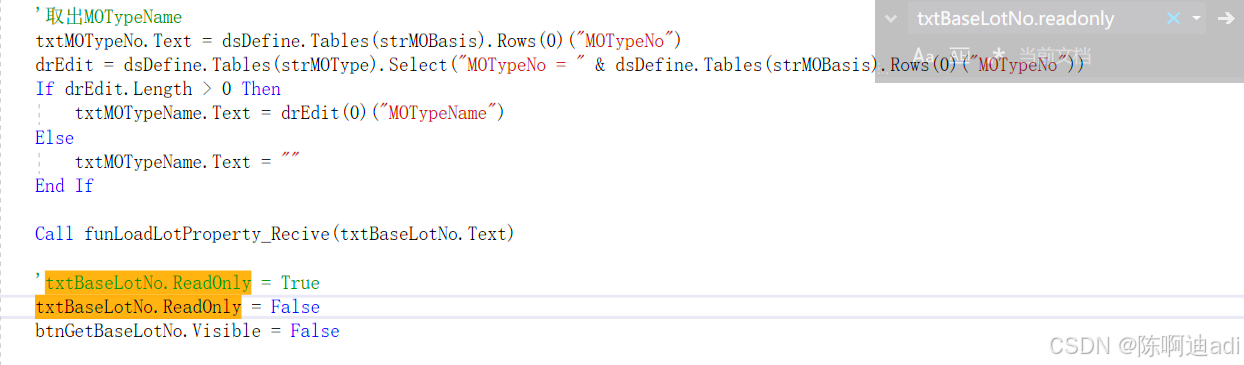
Task: Click the empty string "" assignment value
Action: [x=290, y=161]
